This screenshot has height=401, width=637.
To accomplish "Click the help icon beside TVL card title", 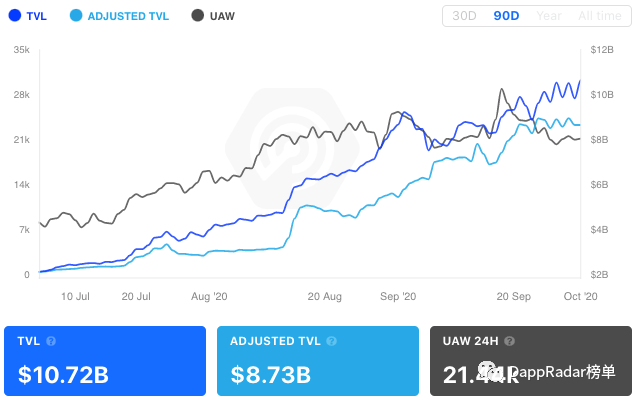I will pos(50,341).
